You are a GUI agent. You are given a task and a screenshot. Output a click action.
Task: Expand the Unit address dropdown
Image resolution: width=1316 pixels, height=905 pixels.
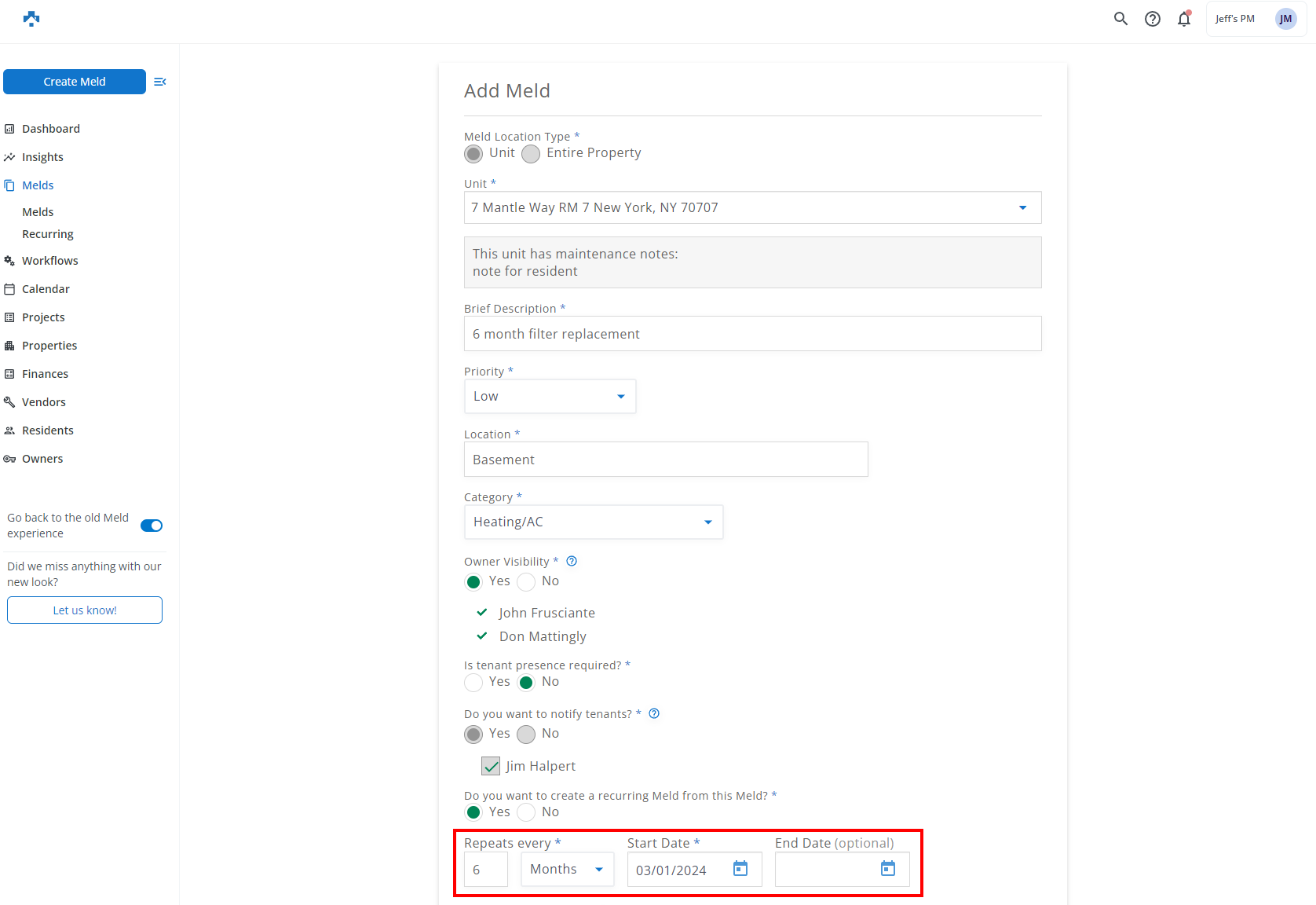[1022, 208]
